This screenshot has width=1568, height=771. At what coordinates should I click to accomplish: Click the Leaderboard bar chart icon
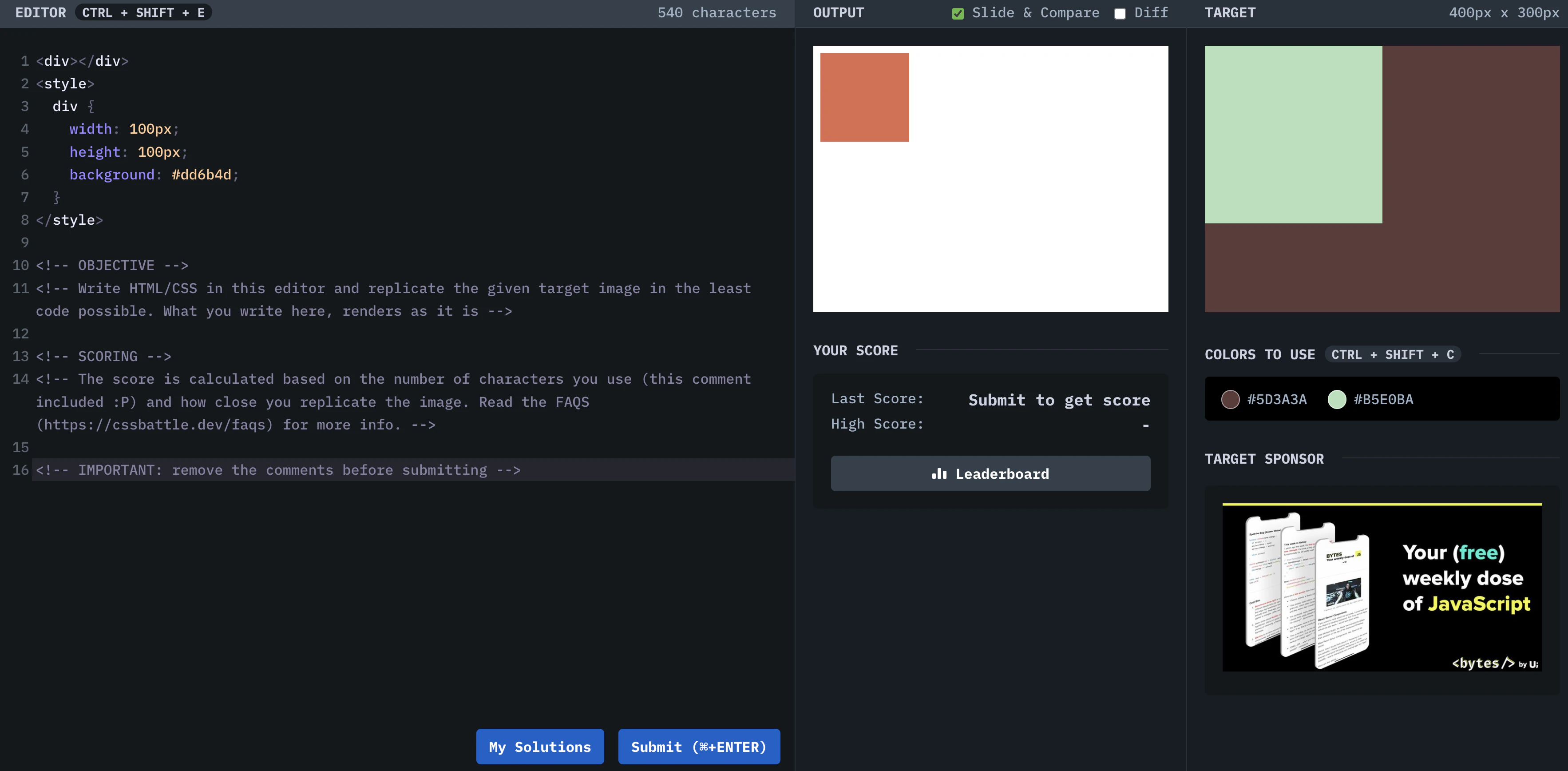(939, 473)
